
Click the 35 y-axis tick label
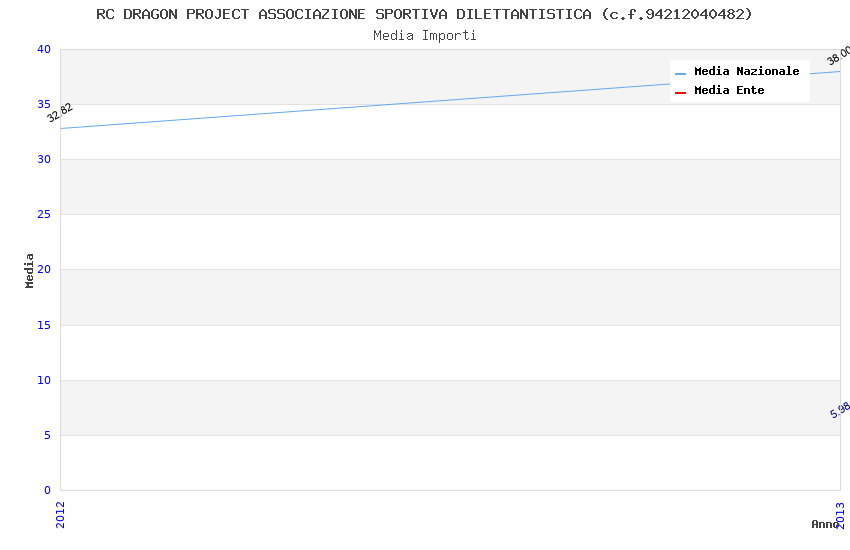point(43,105)
